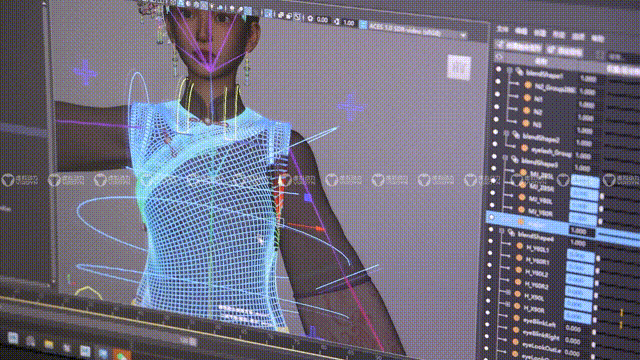
Task: Click the weight field of H_X00R
Action: (577, 316)
